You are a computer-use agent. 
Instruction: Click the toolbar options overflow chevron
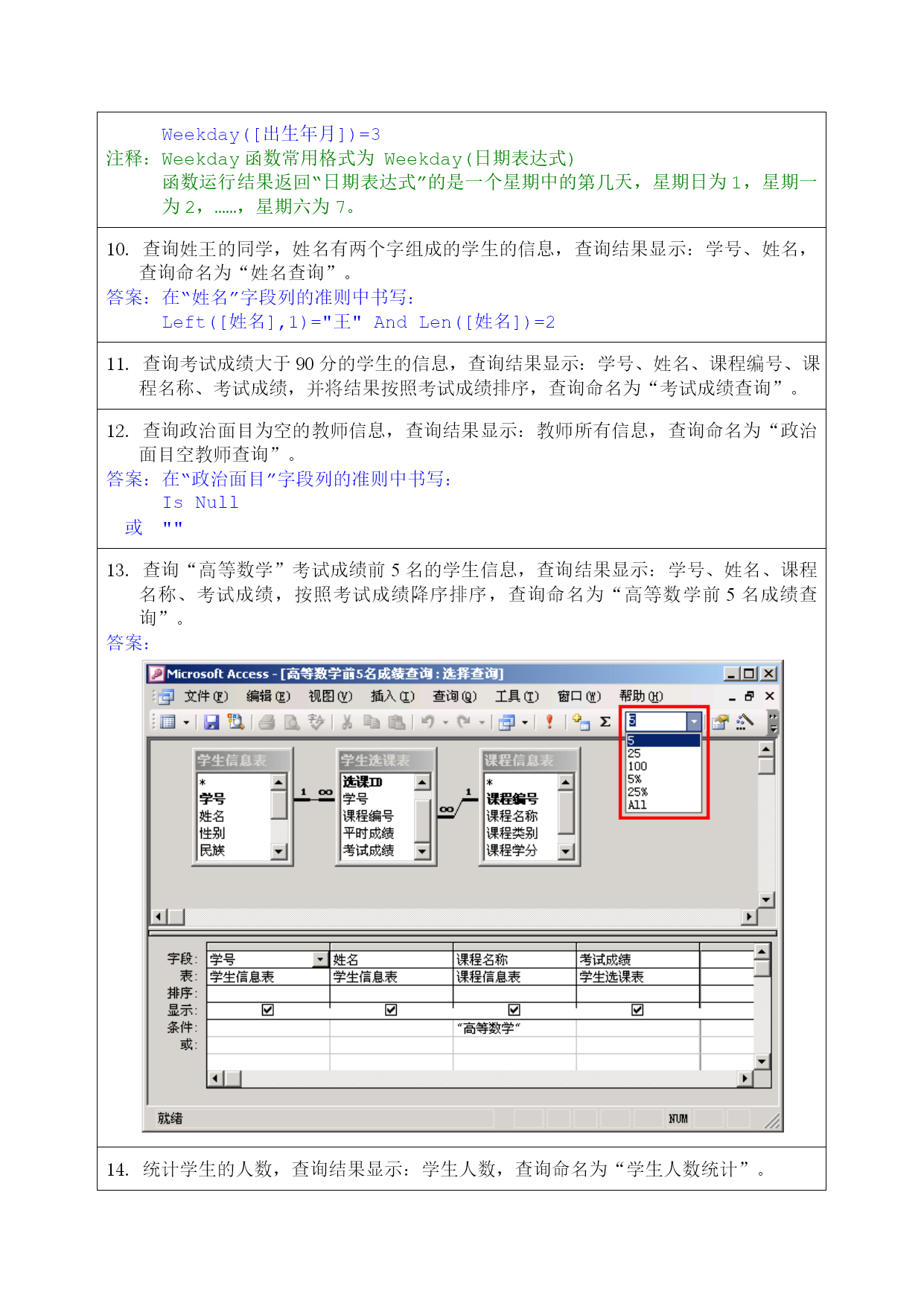[773, 722]
